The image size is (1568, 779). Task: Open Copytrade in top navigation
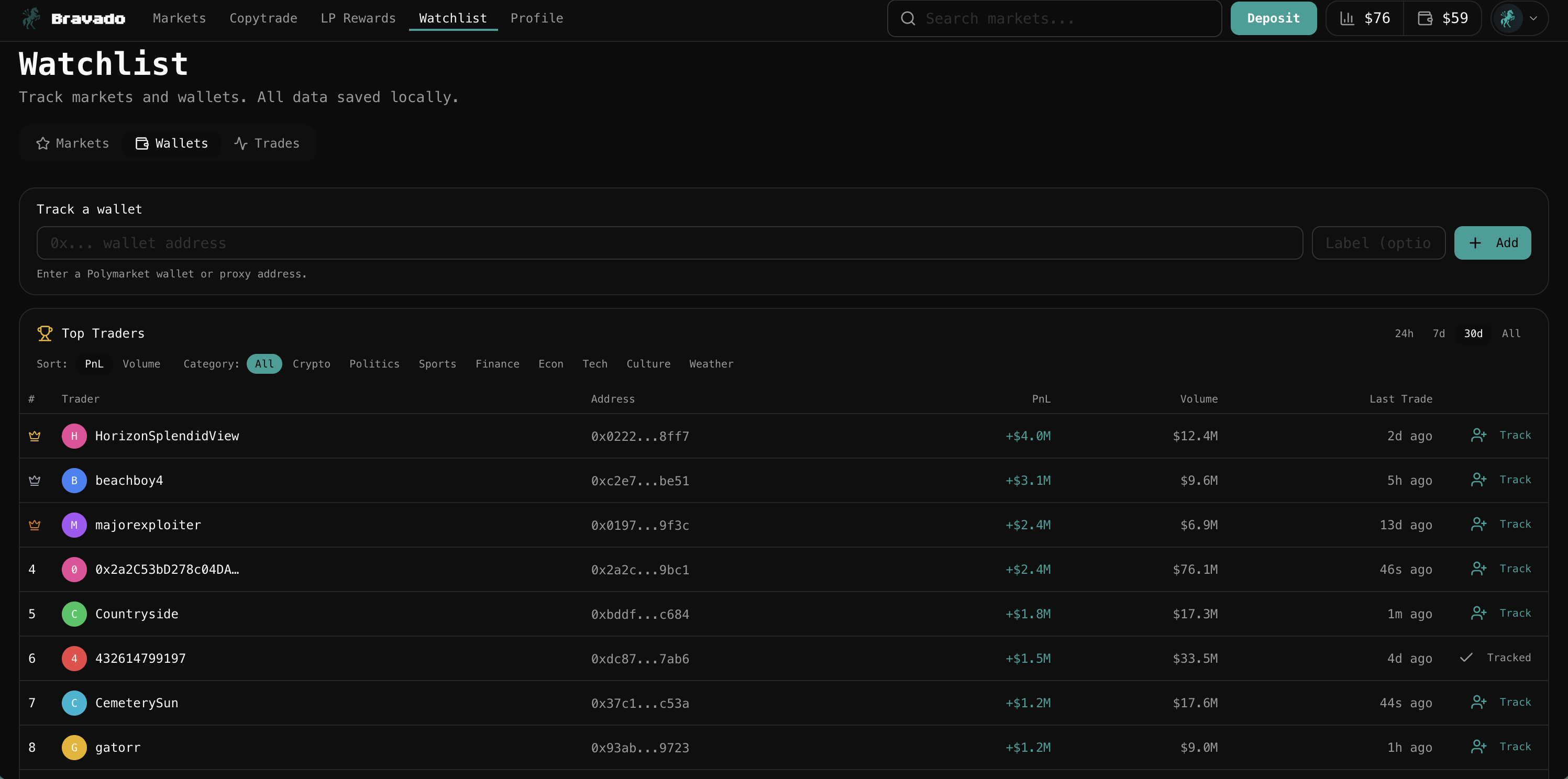pos(263,18)
